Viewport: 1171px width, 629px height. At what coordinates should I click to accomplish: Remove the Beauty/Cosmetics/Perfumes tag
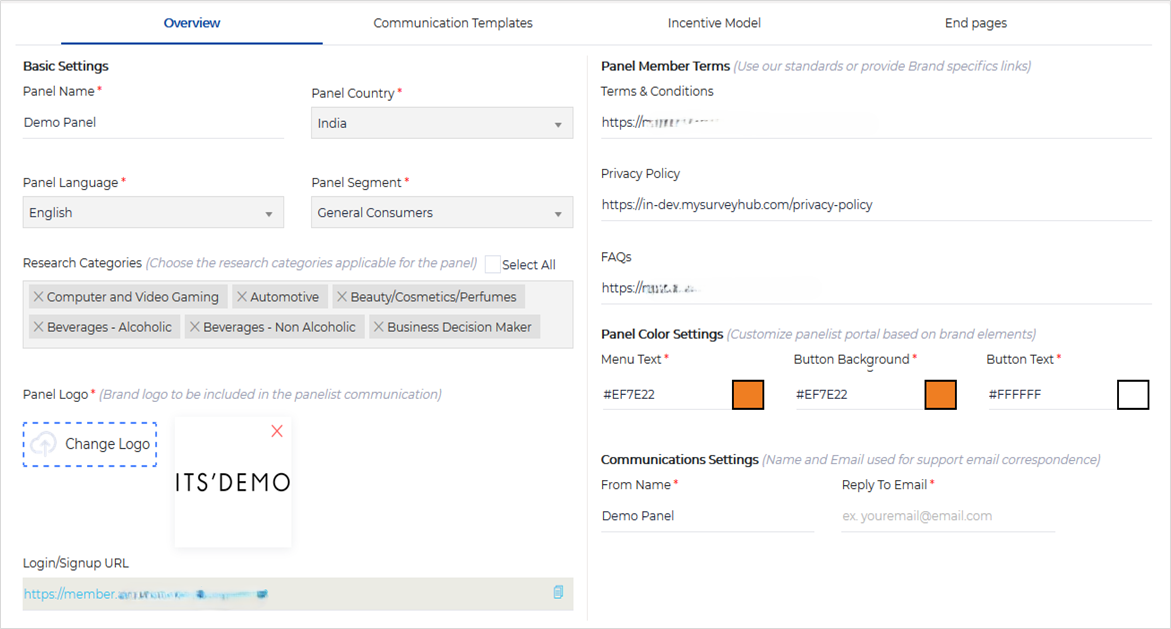(342, 297)
